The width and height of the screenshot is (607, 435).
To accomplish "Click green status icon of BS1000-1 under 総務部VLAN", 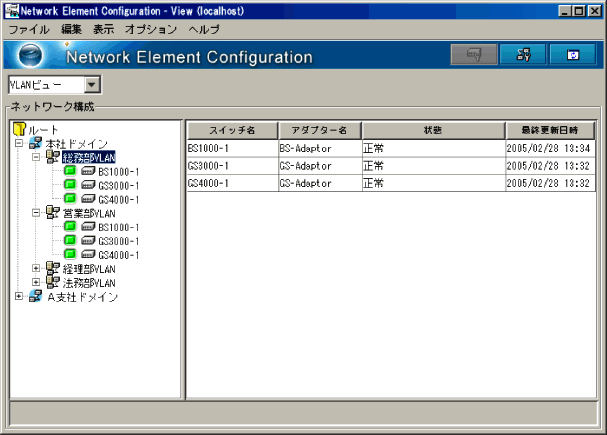I will (x=70, y=172).
